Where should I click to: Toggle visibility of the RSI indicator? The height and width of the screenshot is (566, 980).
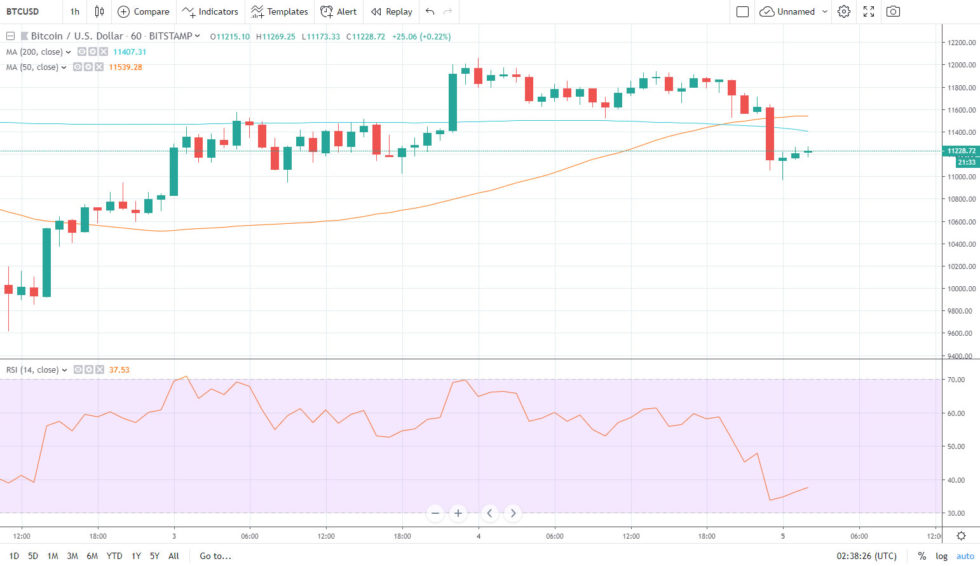pos(78,370)
